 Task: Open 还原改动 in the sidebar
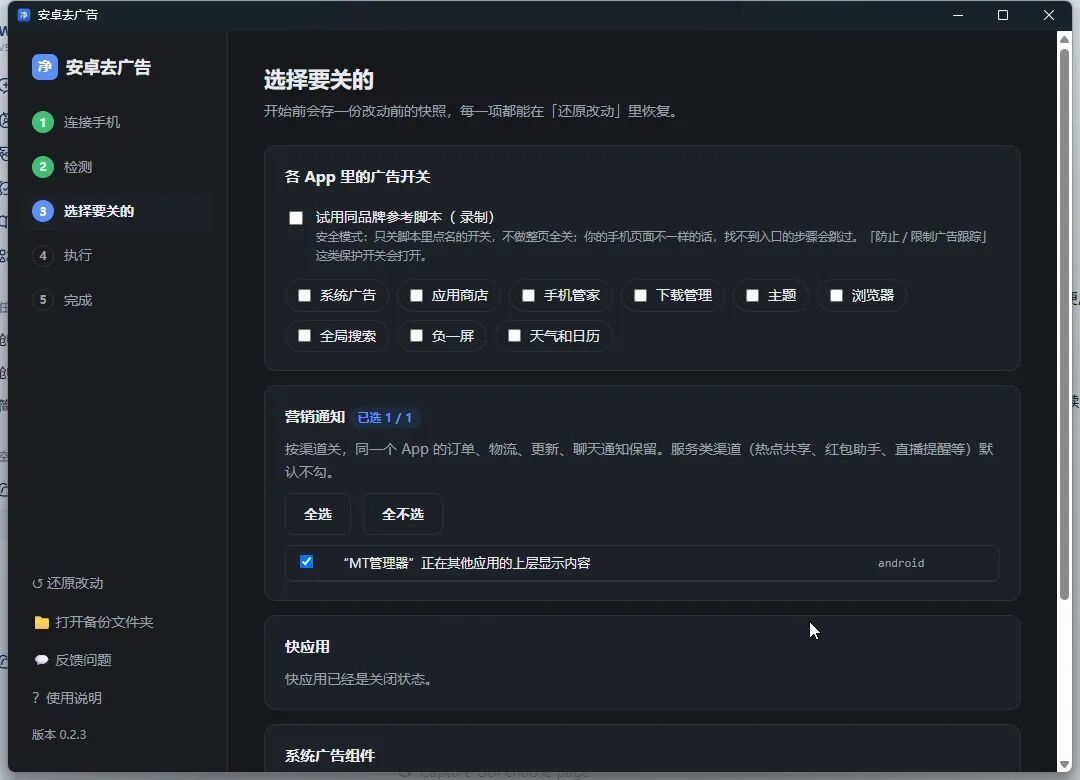click(x=68, y=584)
